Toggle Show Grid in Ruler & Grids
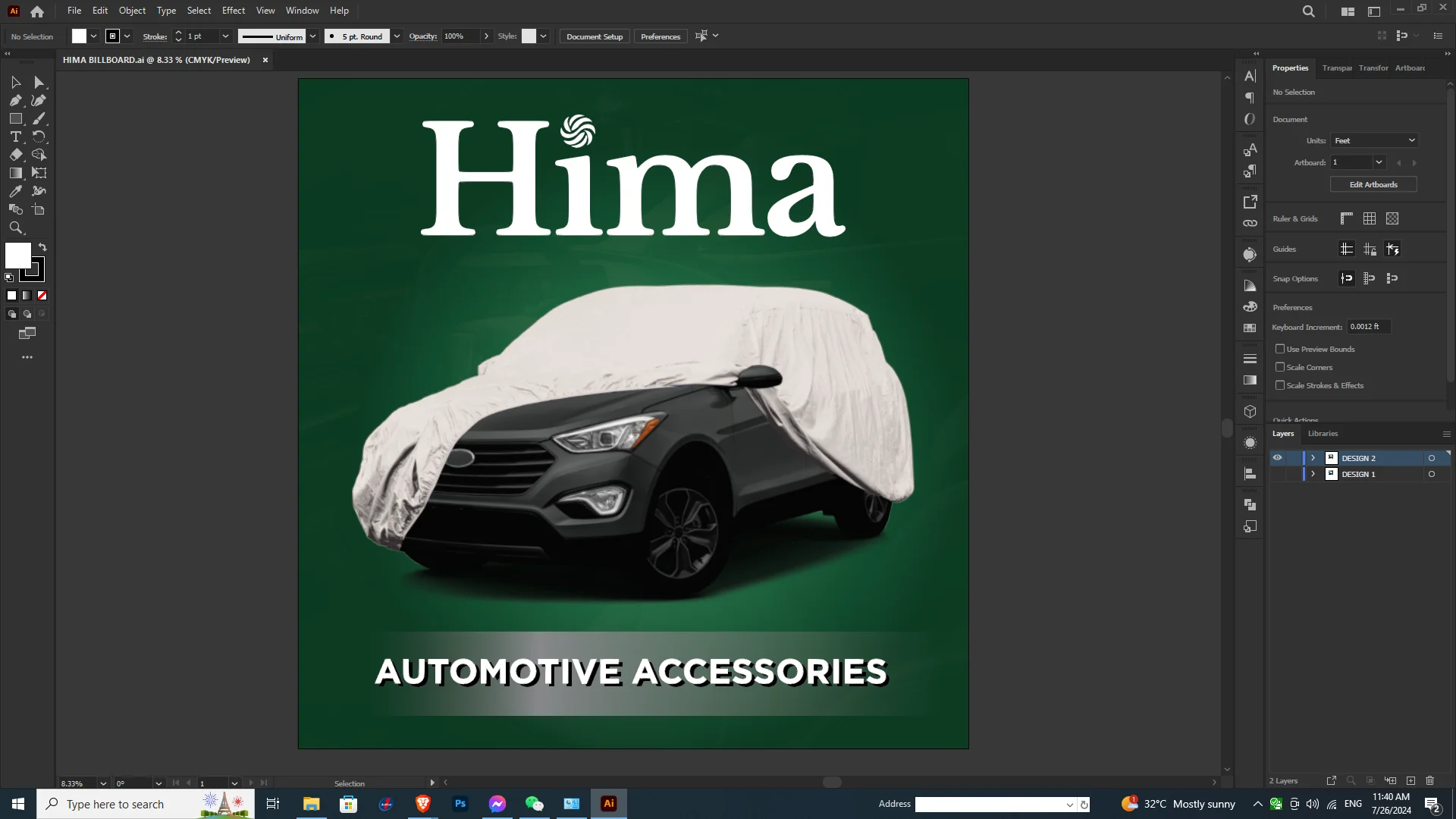 pyautogui.click(x=1370, y=218)
